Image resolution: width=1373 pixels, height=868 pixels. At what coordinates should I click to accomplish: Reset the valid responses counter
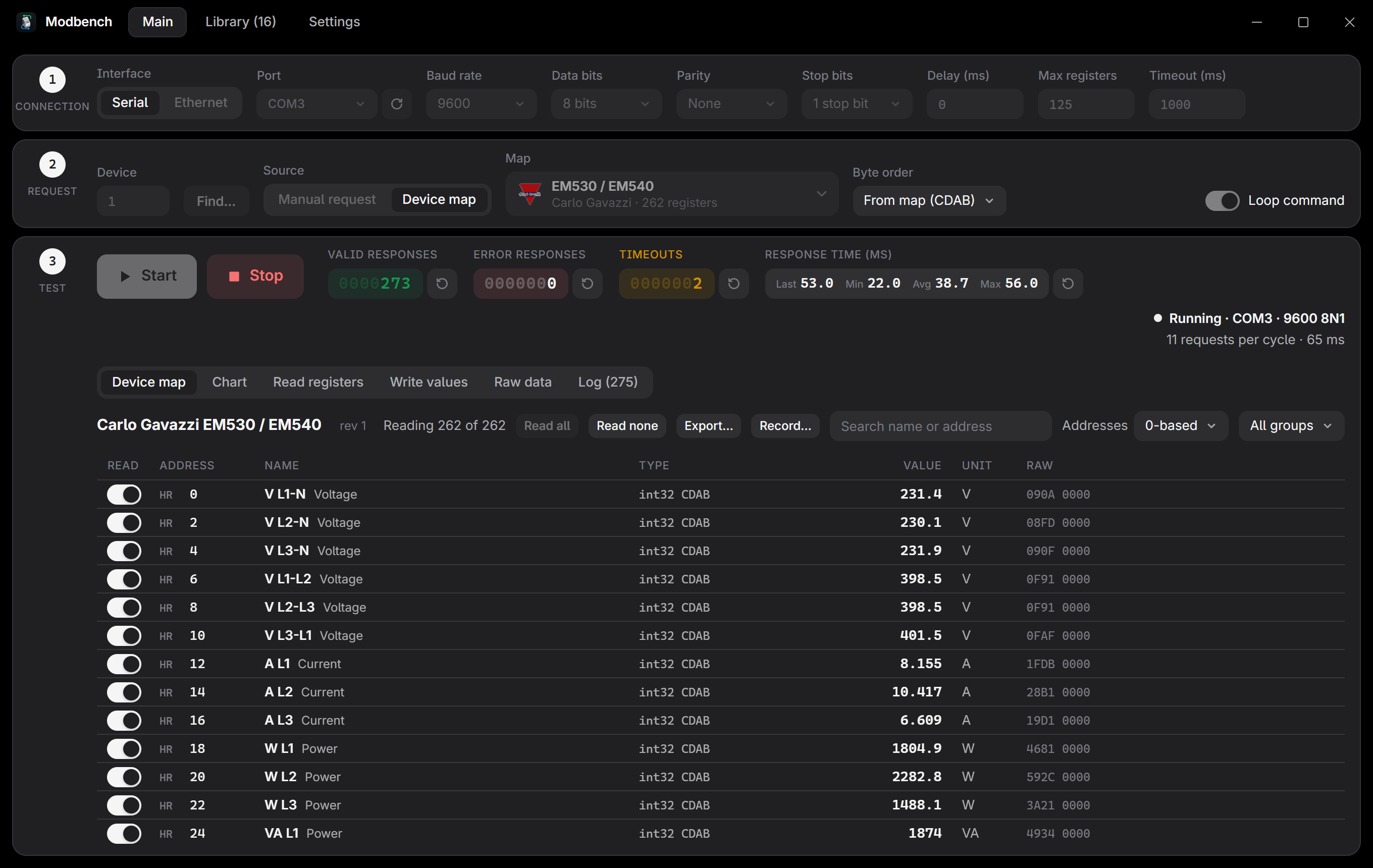[x=442, y=283]
